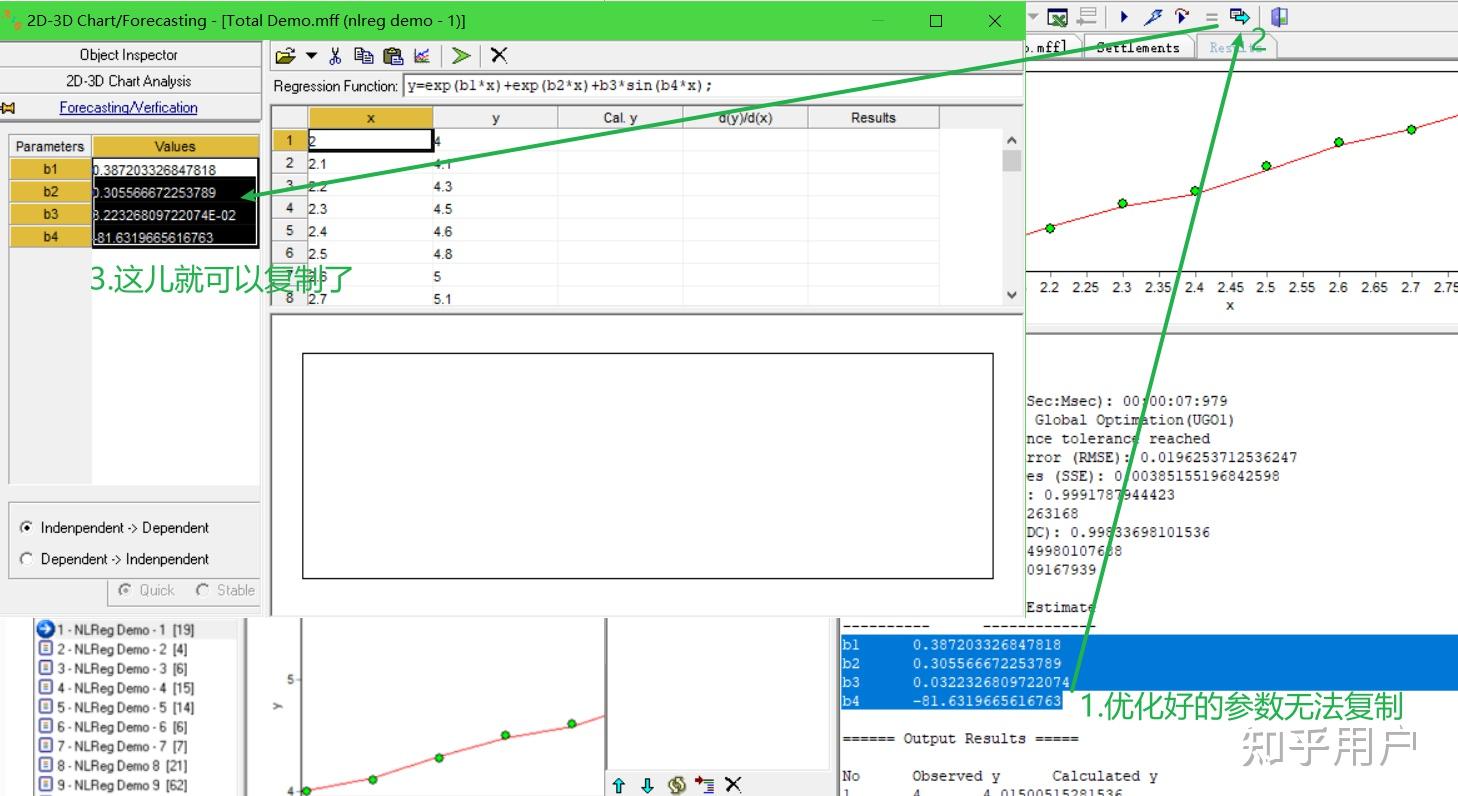Click the exit door icon
The height and width of the screenshot is (796, 1458).
1279,17
